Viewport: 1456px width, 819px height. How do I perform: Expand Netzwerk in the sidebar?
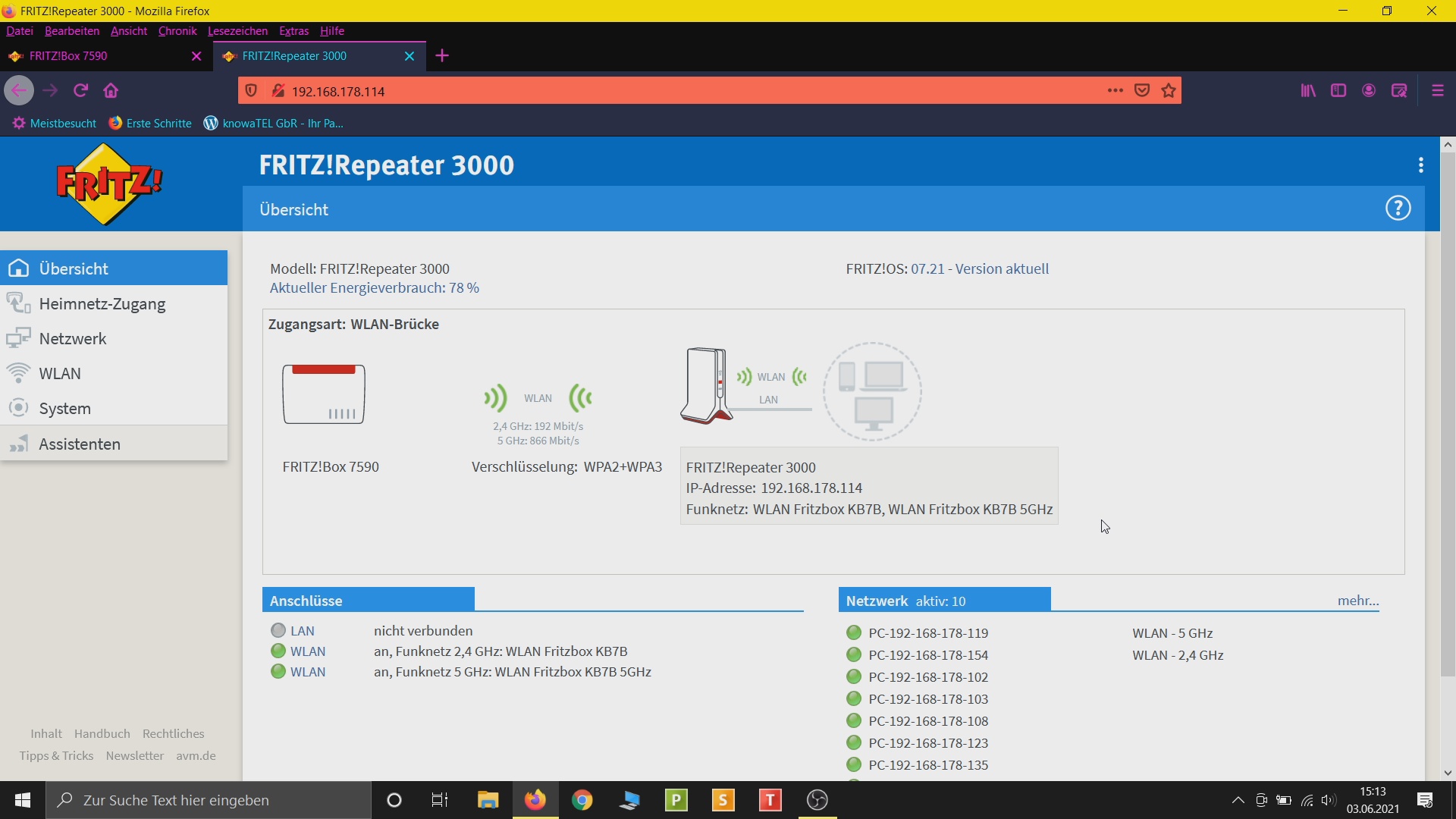pos(114,338)
